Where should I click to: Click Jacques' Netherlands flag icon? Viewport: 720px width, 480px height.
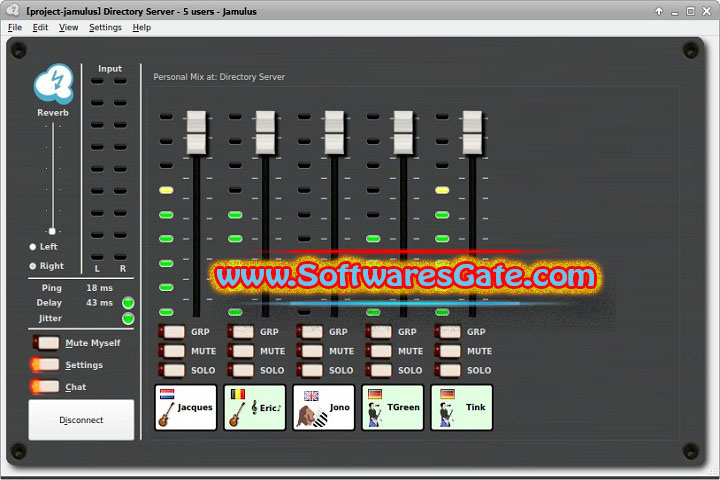[x=167, y=394]
